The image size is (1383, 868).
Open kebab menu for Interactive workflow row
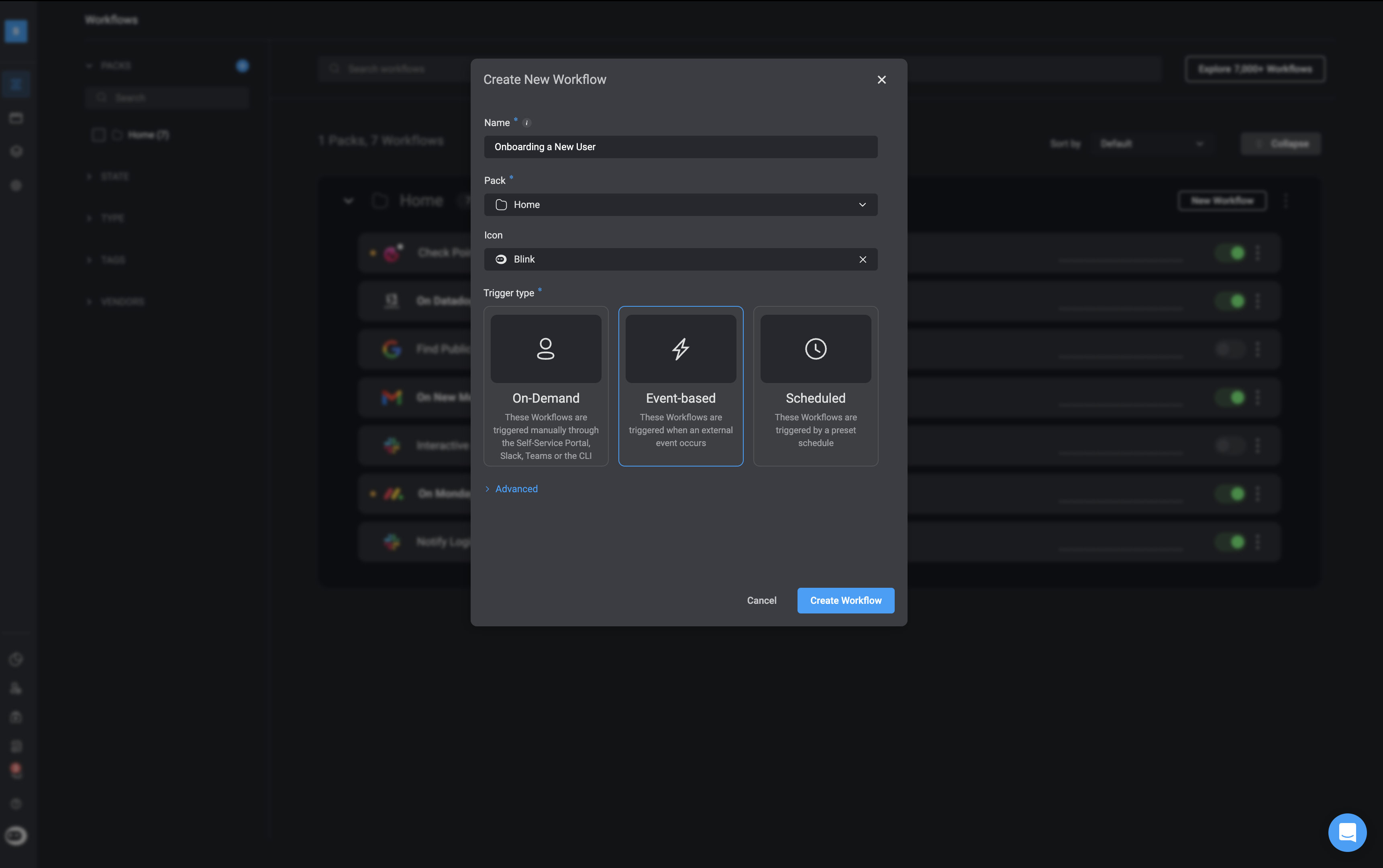pos(1257,446)
